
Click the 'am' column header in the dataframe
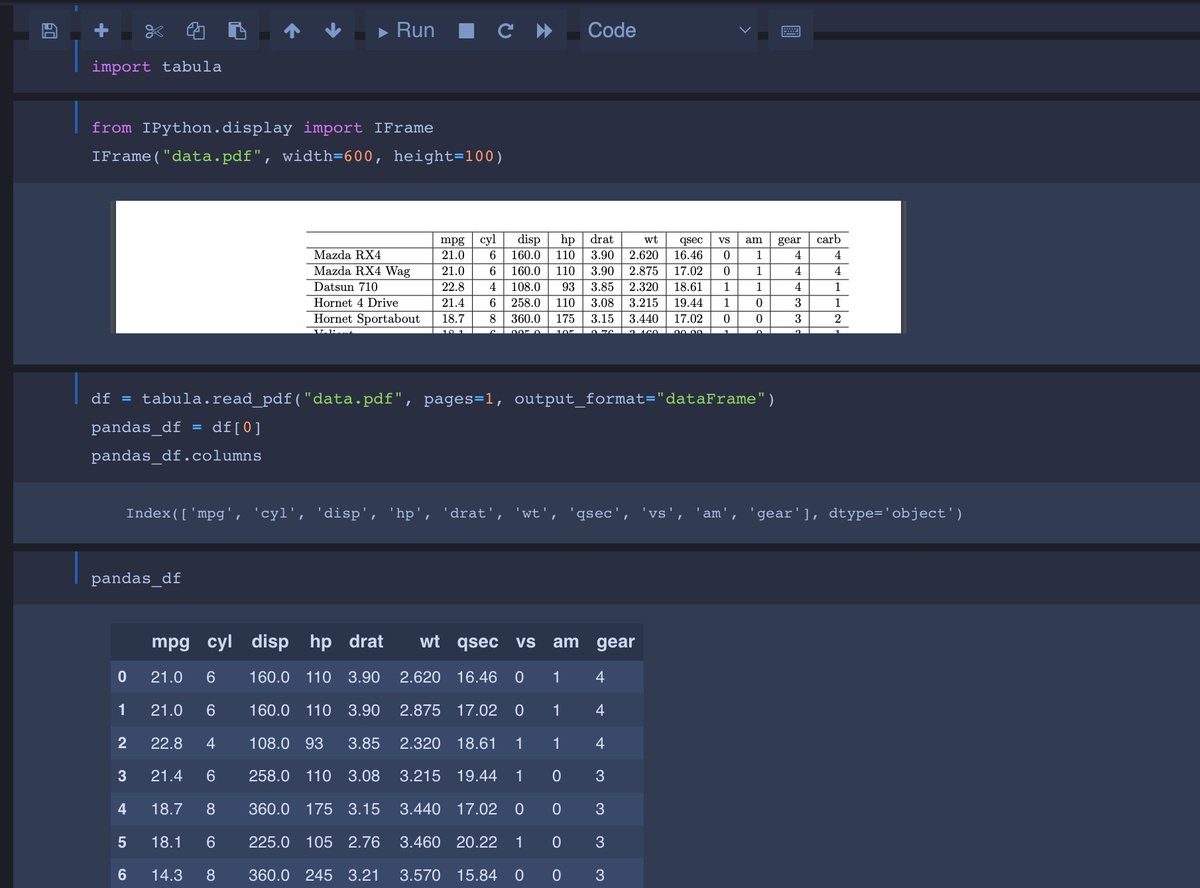(x=566, y=642)
